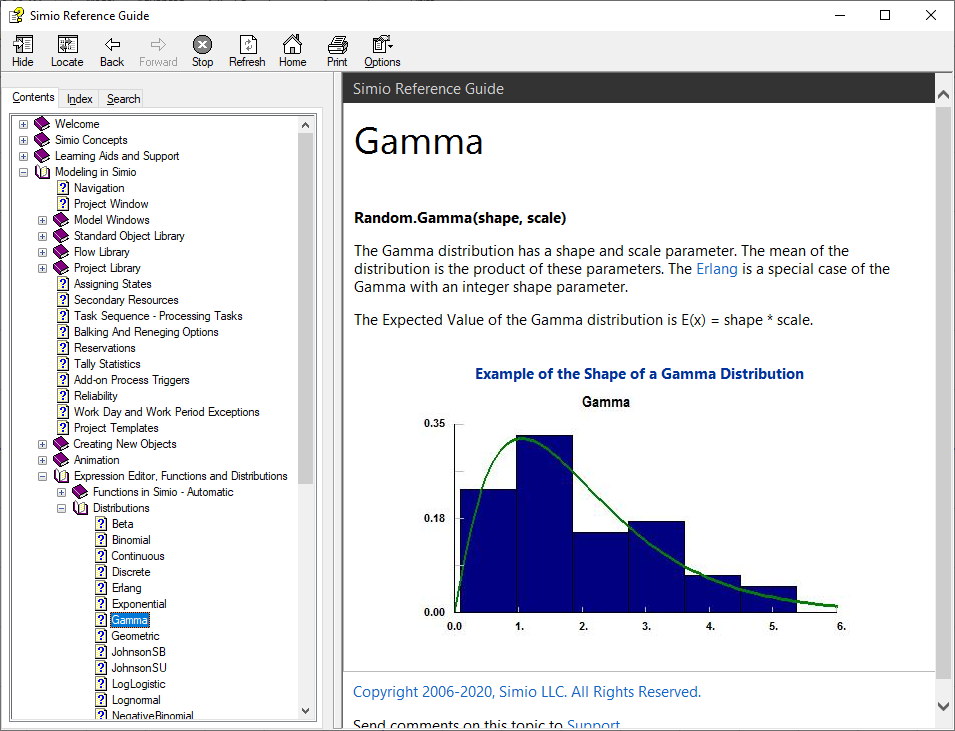The height and width of the screenshot is (731, 955).
Task: Click the Modeling in Simio open-book icon
Action: [x=42, y=172]
